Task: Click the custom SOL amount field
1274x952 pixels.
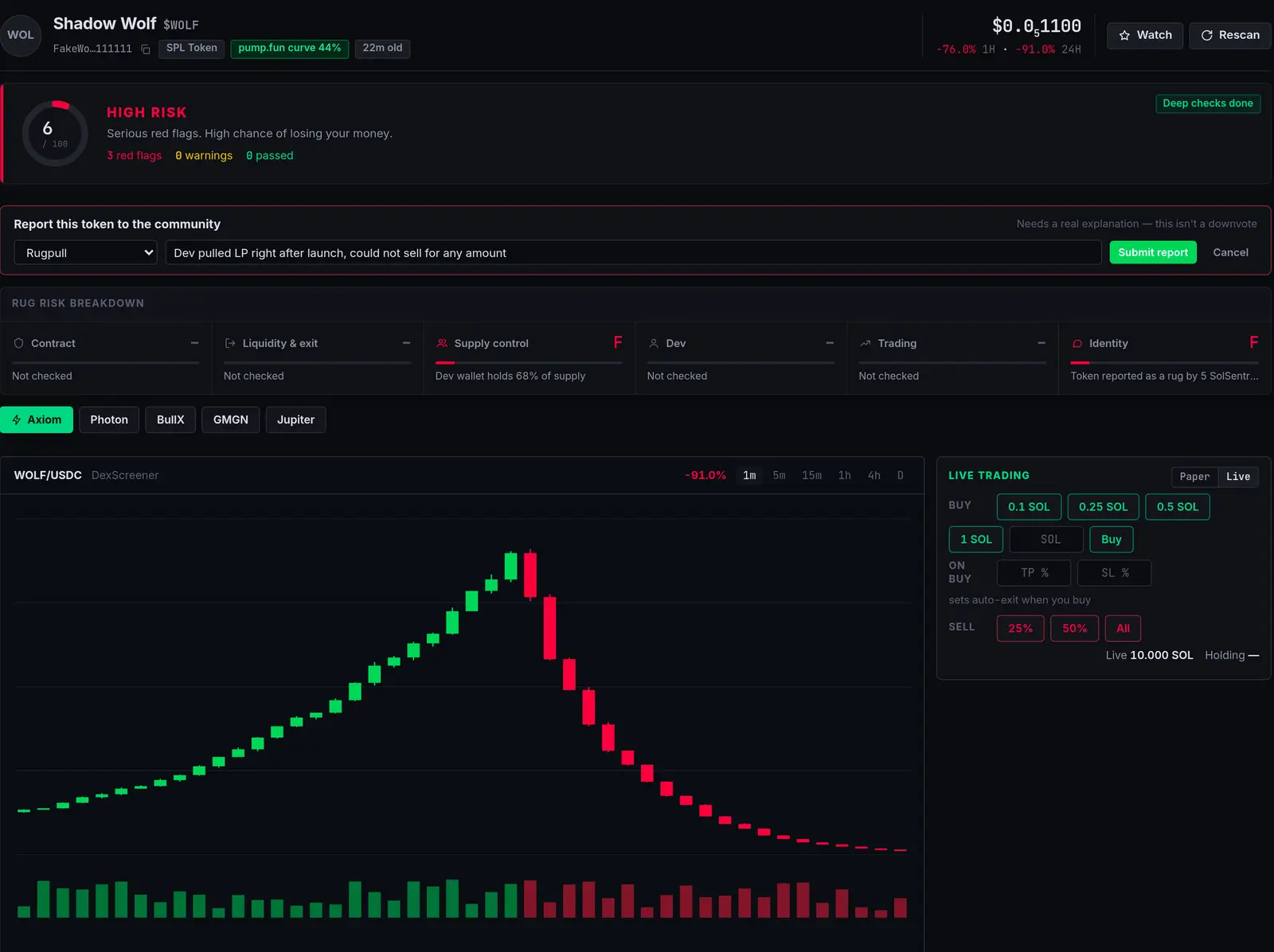Action: pyautogui.click(x=1046, y=540)
